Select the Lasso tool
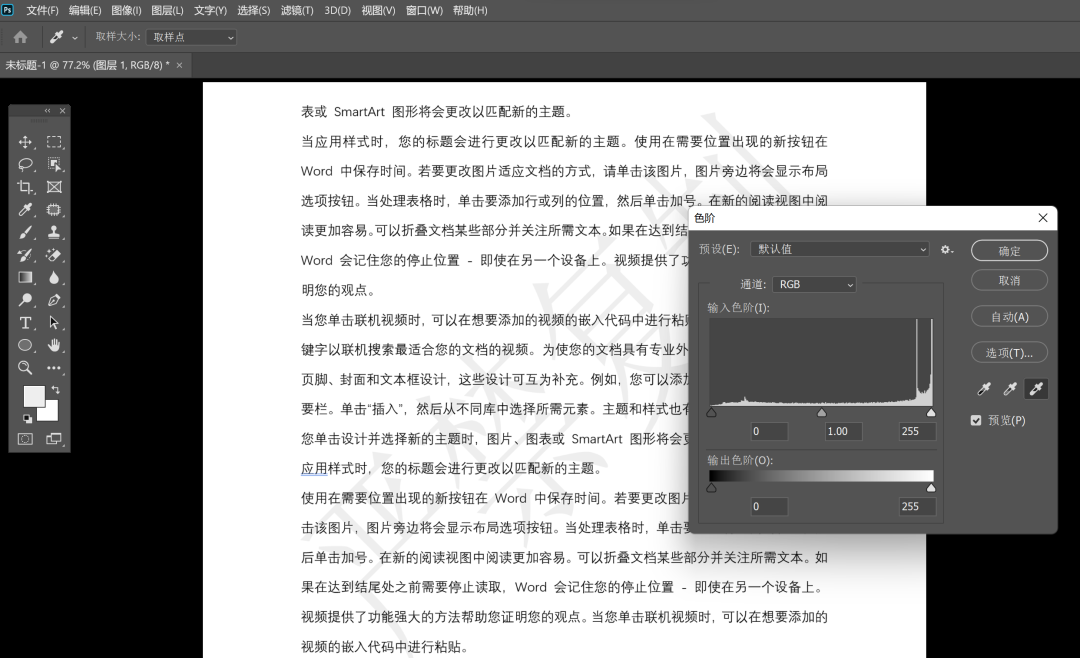The height and width of the screenshot is (658, 1080). pos(25,164)
